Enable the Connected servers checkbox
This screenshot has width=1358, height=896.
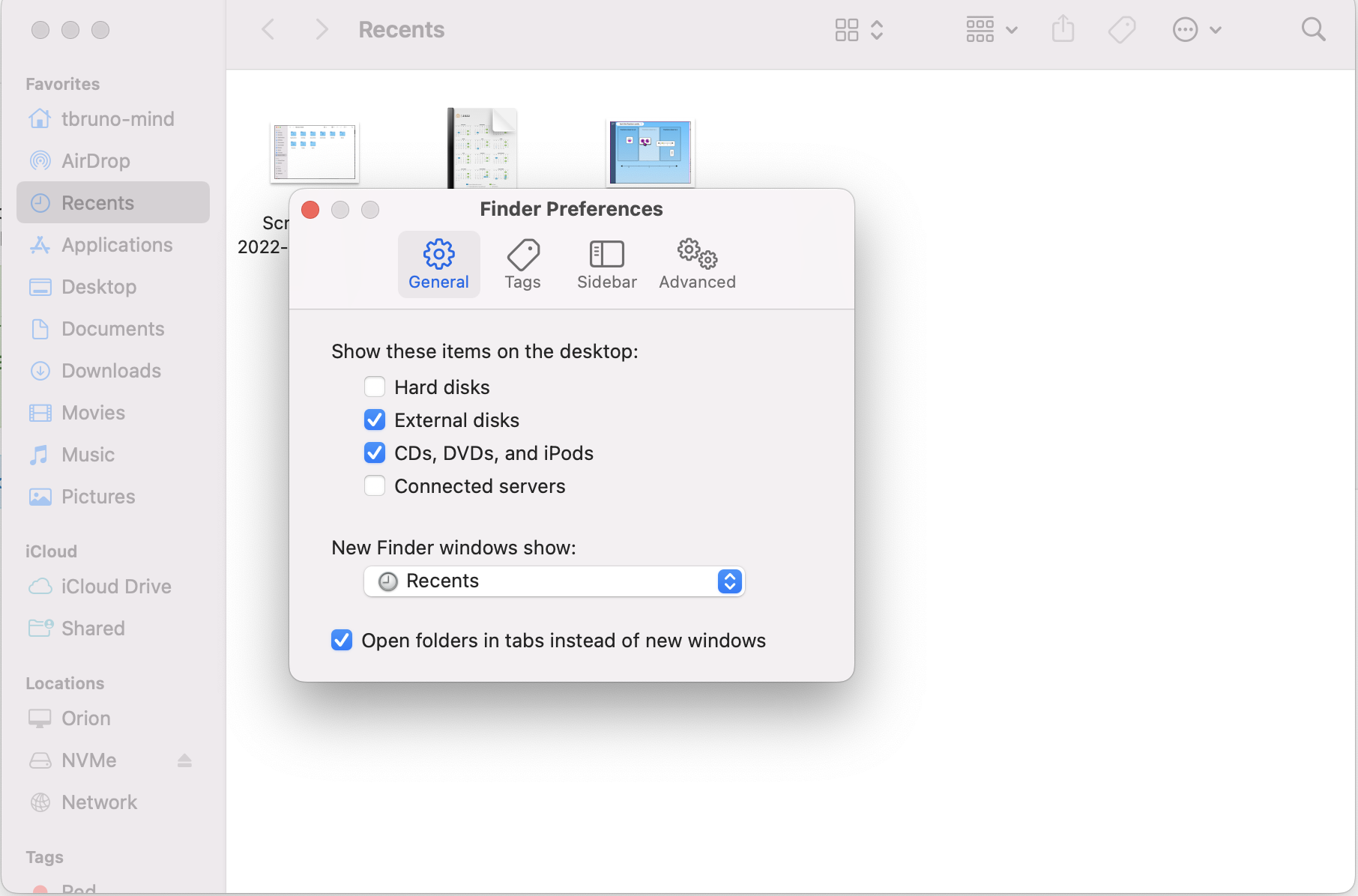(x=375, y=485)
